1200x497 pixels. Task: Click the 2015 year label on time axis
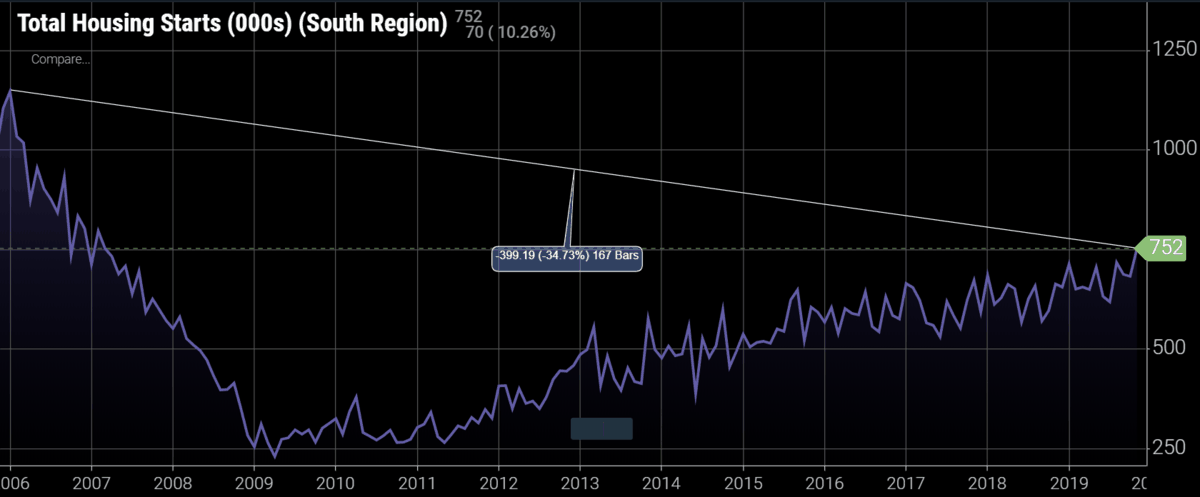click(742, 483)
